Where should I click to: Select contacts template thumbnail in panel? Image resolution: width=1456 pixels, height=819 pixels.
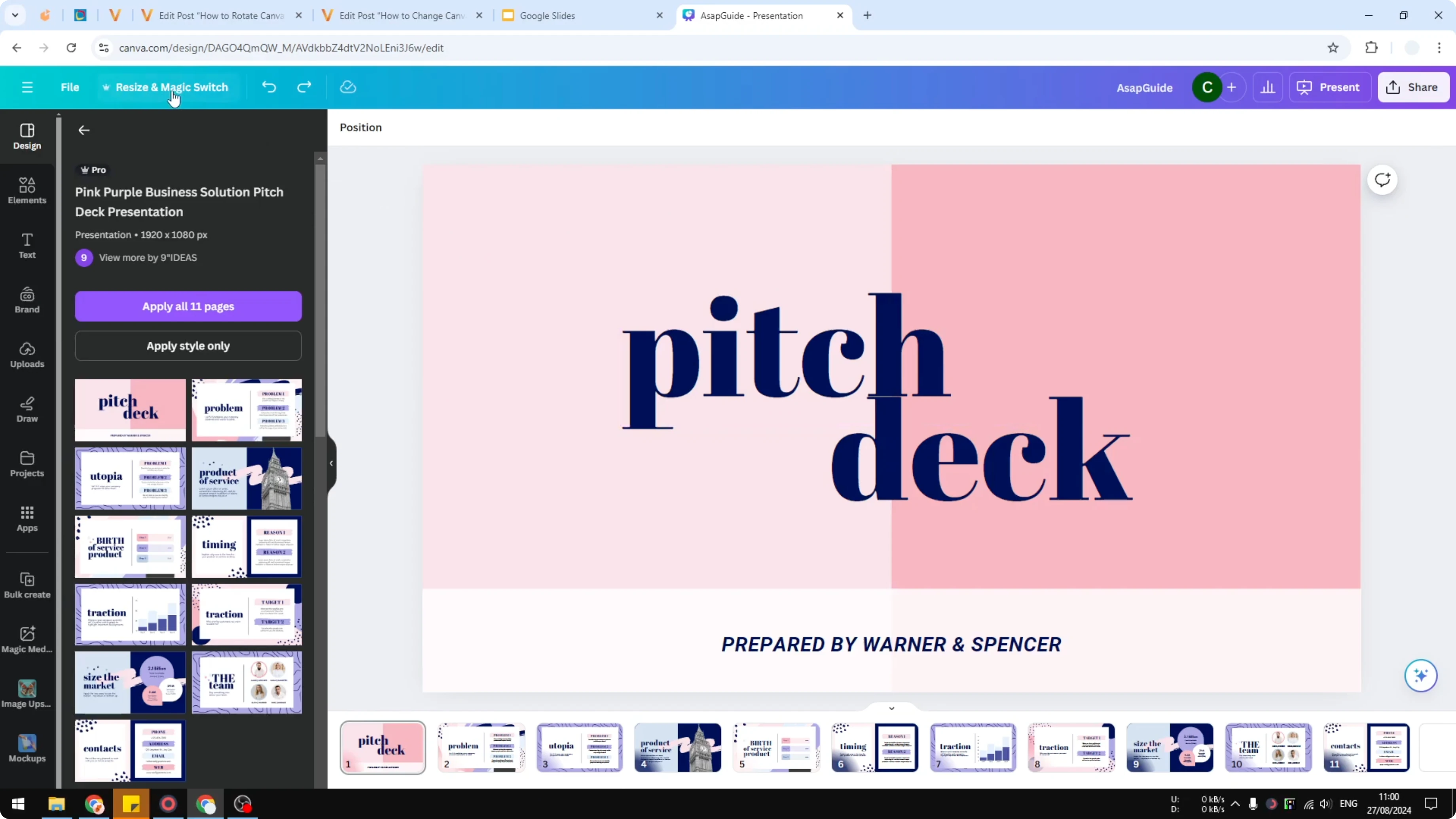point(130,751)
